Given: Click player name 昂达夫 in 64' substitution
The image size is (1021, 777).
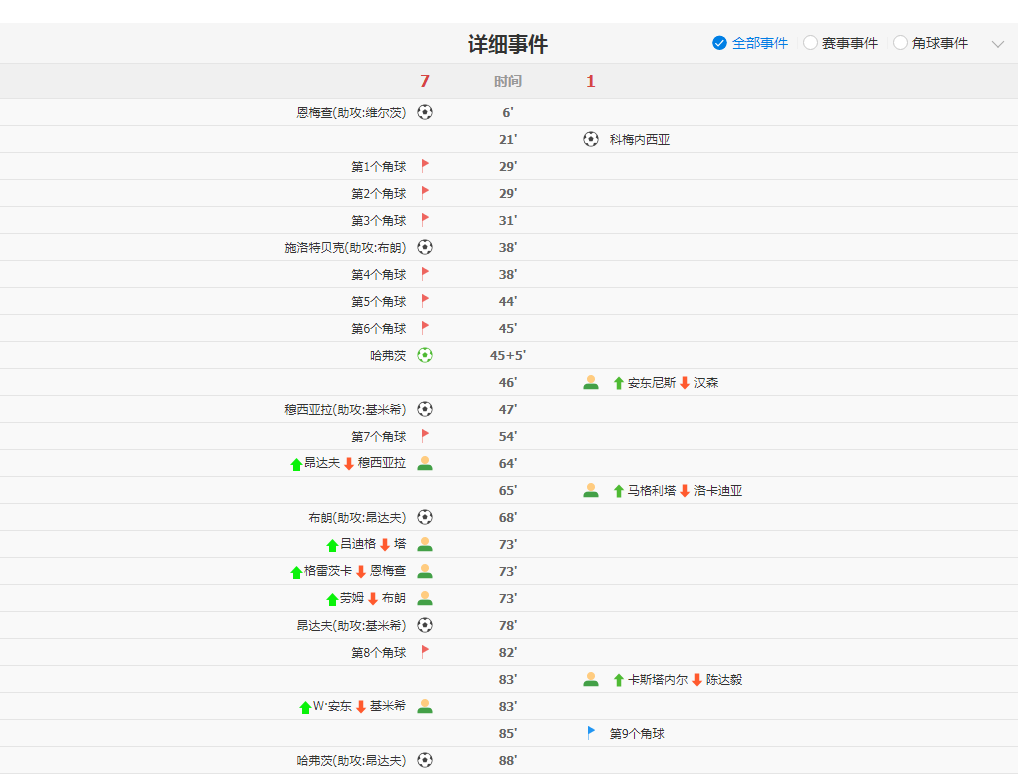Looking at the screenshot, I should (x=322, y=463).
